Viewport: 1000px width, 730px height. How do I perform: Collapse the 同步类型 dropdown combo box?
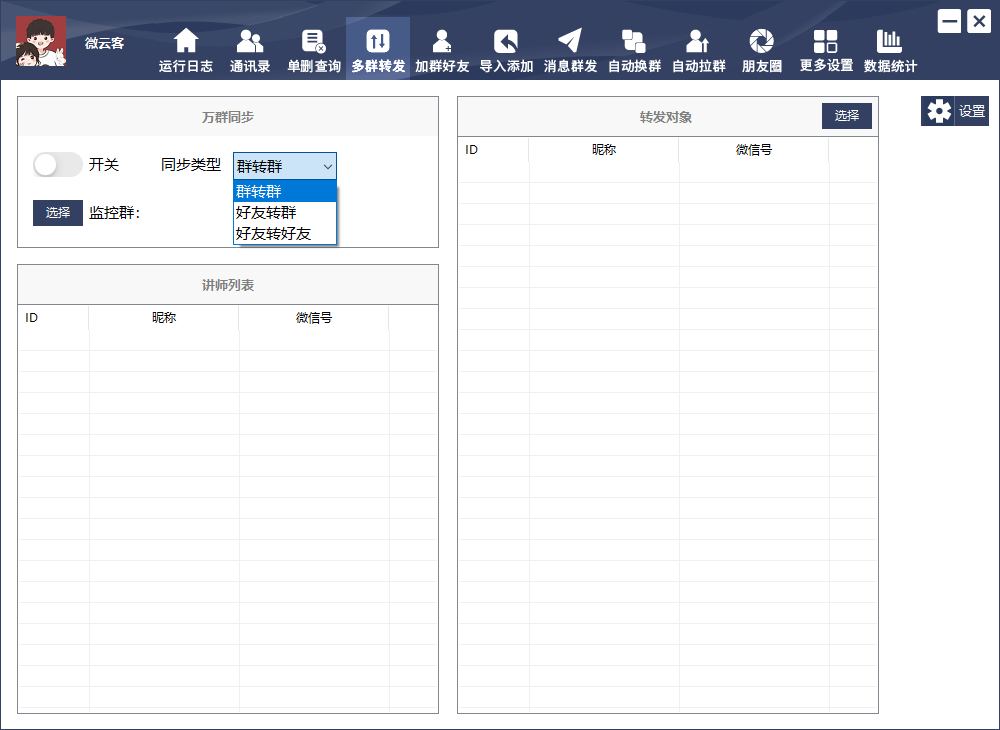point(285,166)
